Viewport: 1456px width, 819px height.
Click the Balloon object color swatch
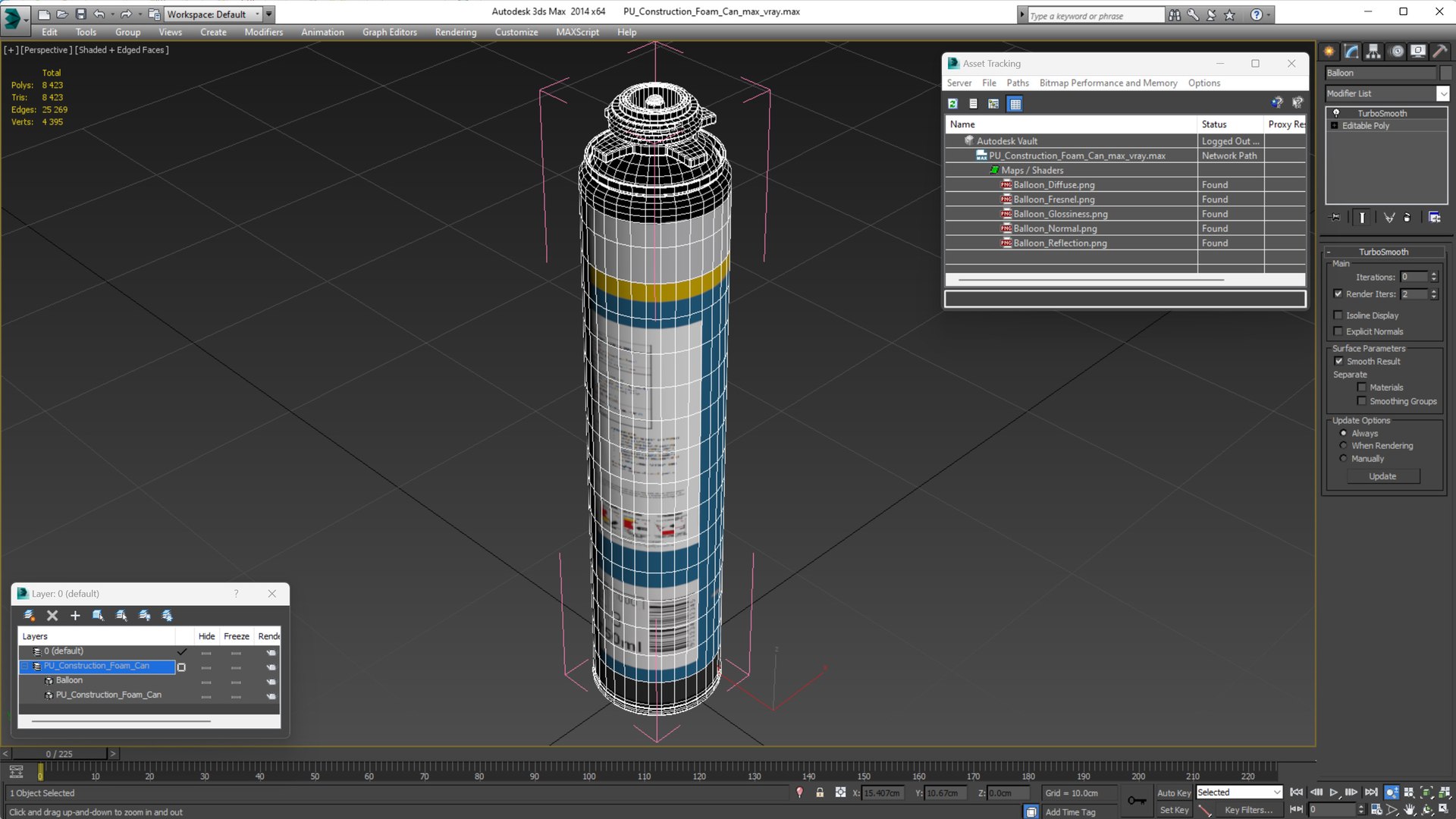coord(1446,73)
